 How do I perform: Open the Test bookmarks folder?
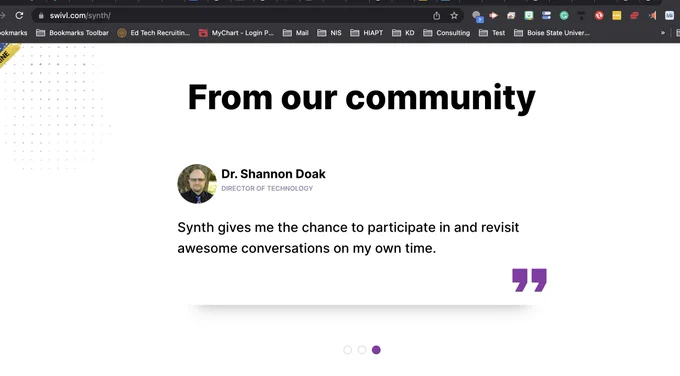(x=492, y=33)
